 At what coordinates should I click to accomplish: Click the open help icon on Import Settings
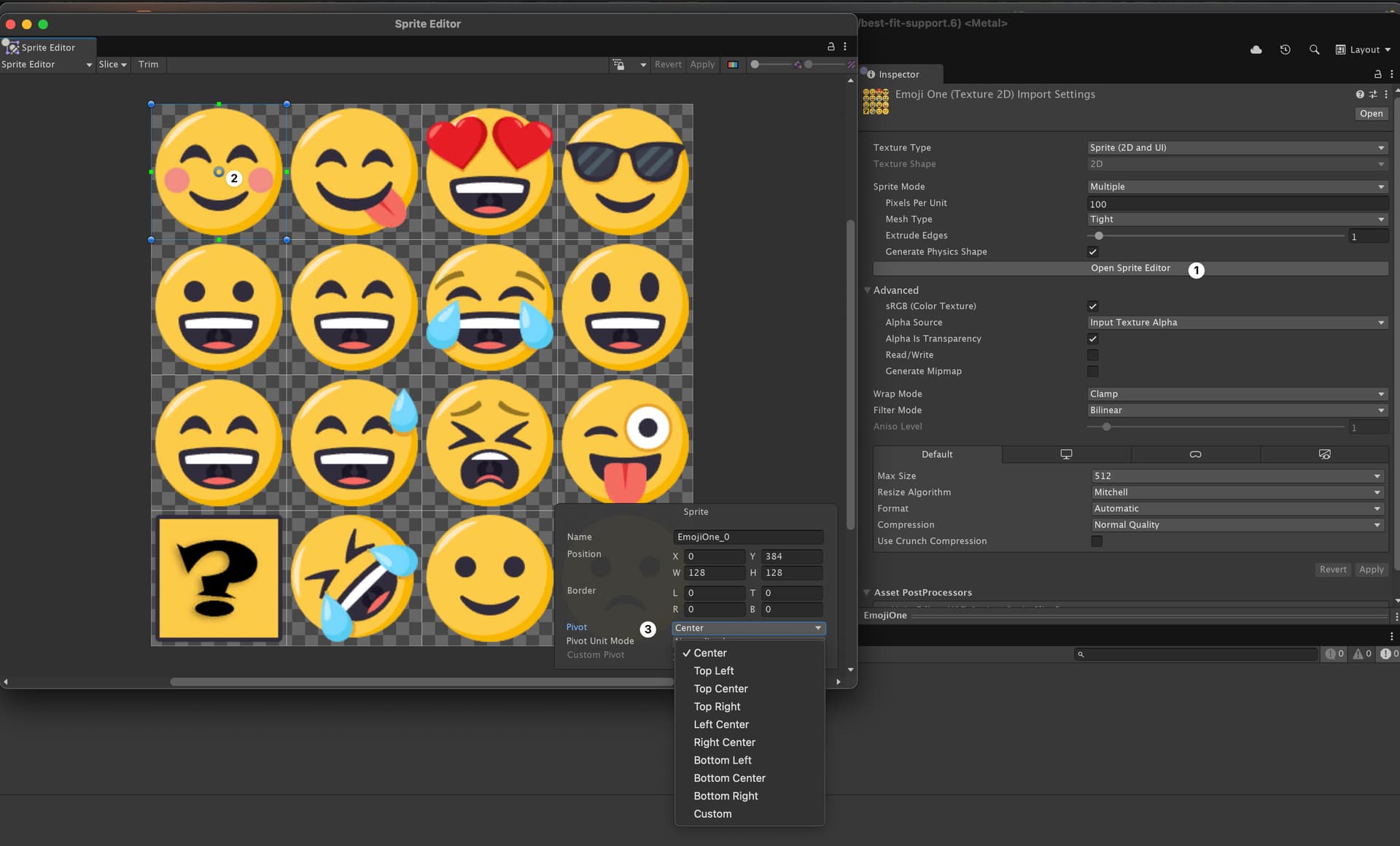pyautogui.click(x=1359, y=94)
